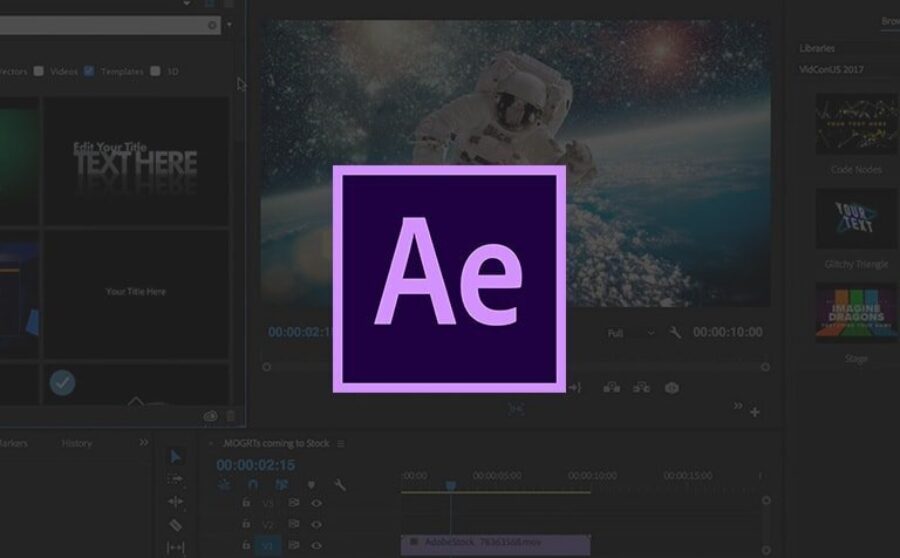Toggle V2 track output eye
The image size is (900, 558).
click(316, 524)
